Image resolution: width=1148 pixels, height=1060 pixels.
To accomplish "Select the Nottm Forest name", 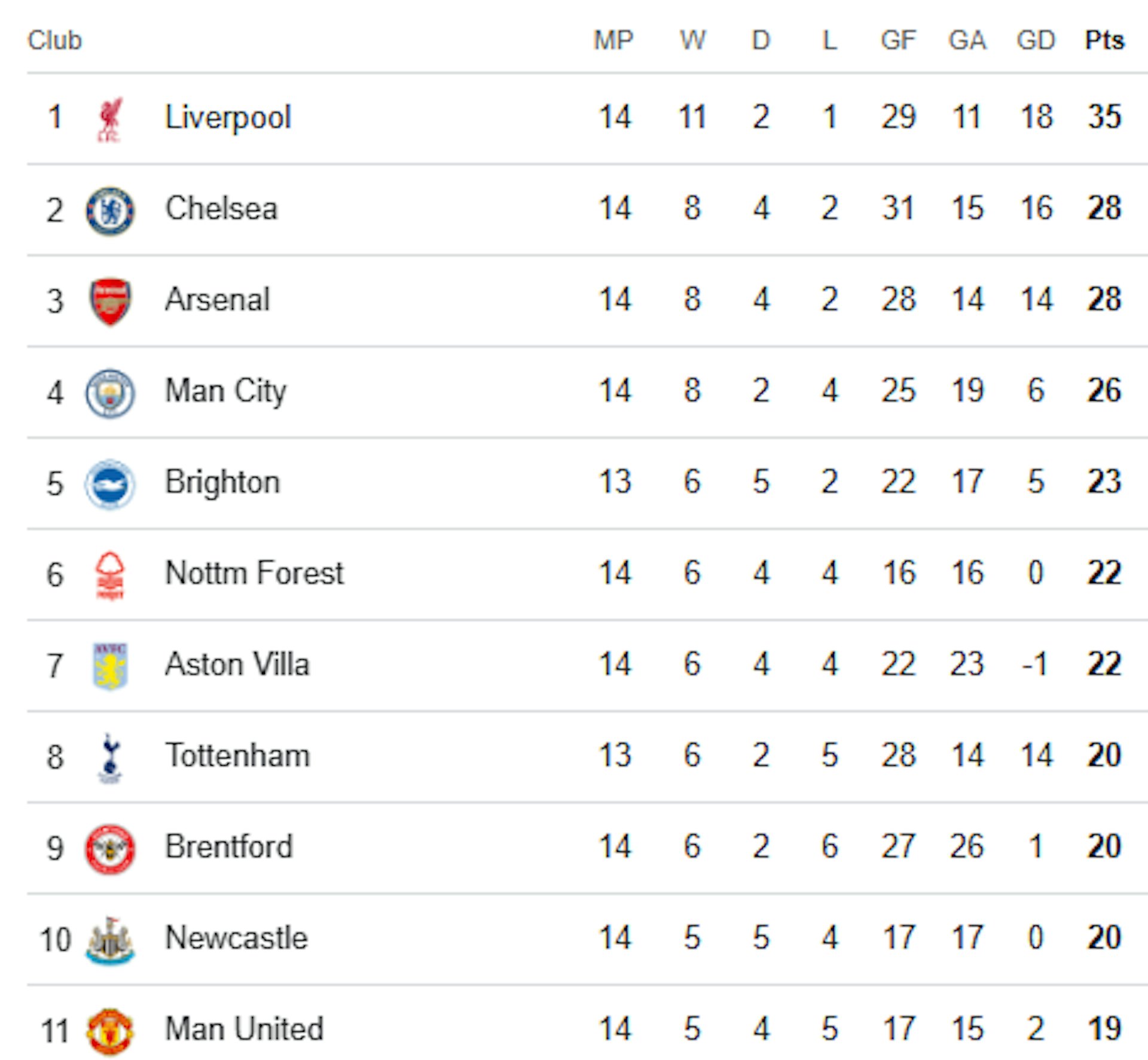I will click(x=254, y=573).
